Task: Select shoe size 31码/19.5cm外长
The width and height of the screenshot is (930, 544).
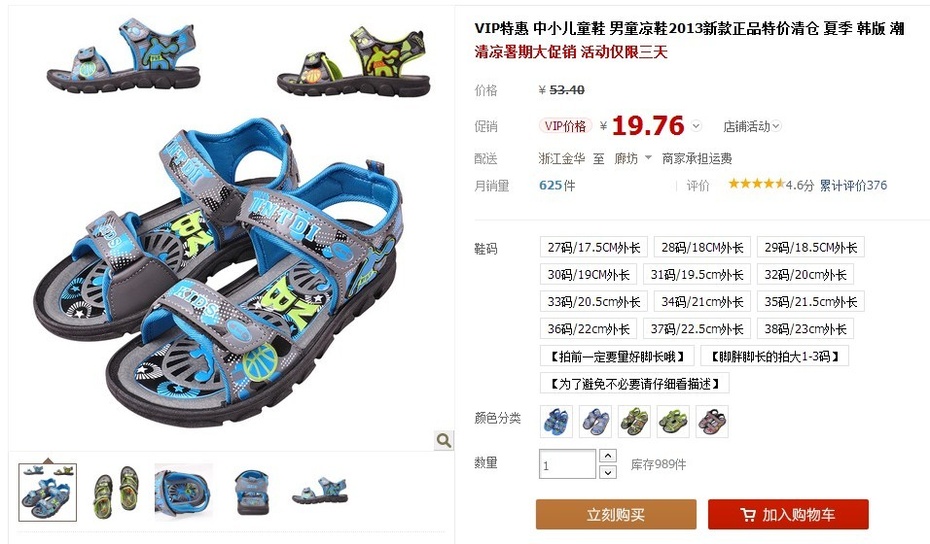Action: [x=697, y=275]
